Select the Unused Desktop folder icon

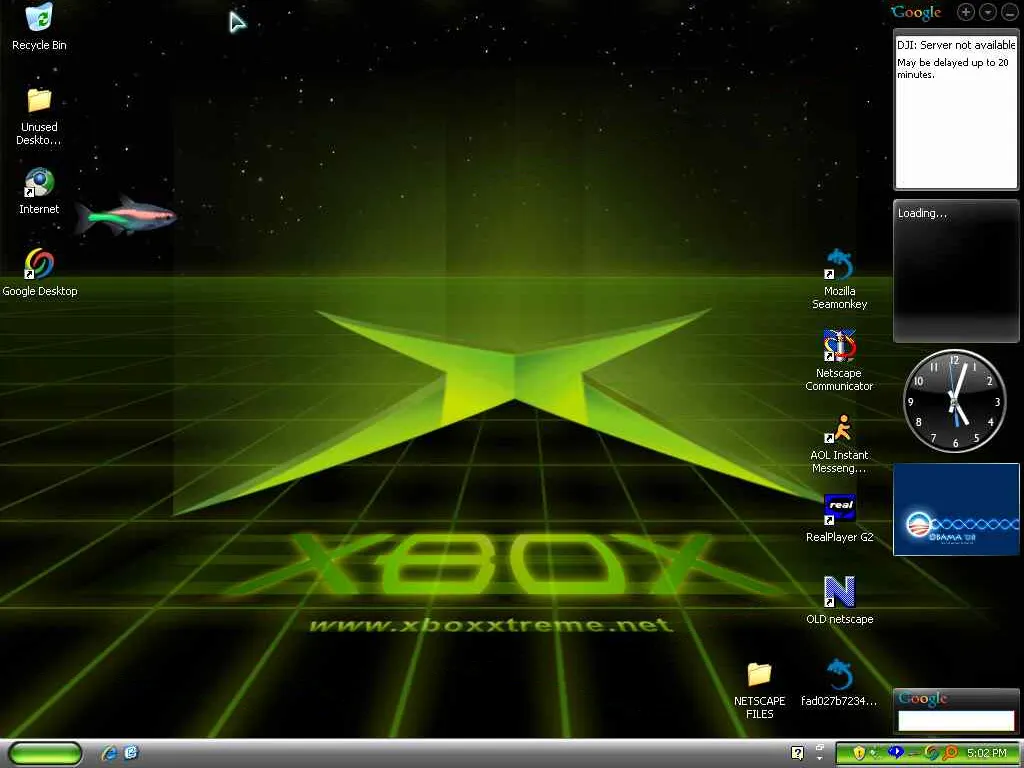point(39,116)
